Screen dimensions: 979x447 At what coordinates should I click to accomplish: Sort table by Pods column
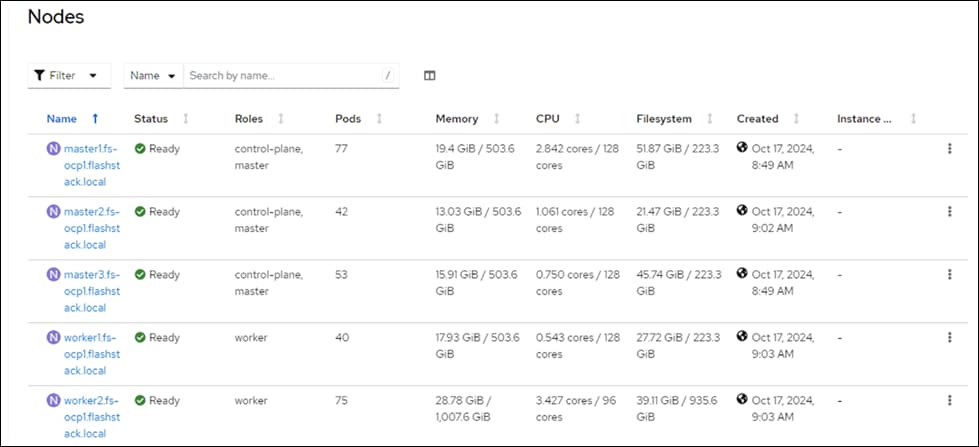[x=358, y=119]
